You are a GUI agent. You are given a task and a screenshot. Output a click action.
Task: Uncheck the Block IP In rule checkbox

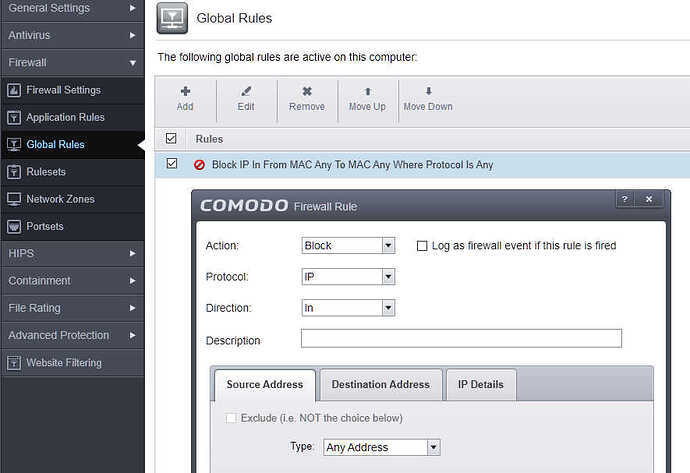tap(172, 164)
